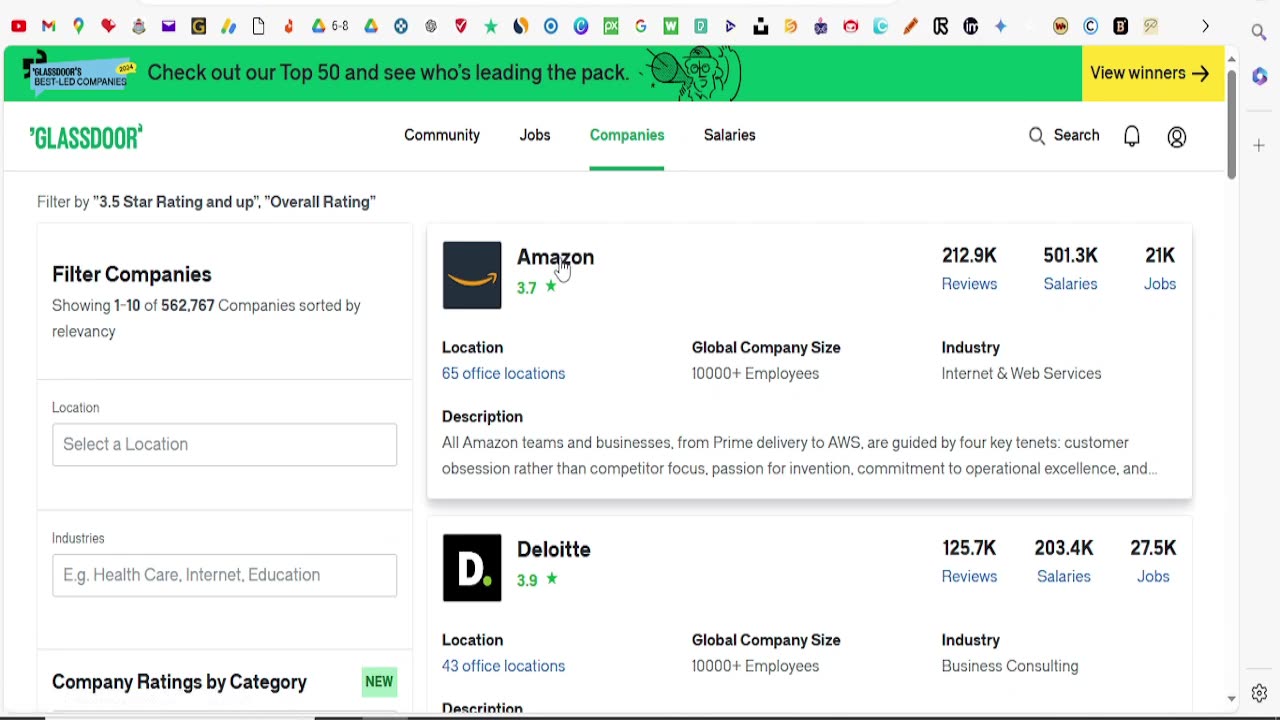The width and height of the screenshot is (1280, 720).
Task: Open the Copilot icon in browser sidebar
Action: point(1259,76)
